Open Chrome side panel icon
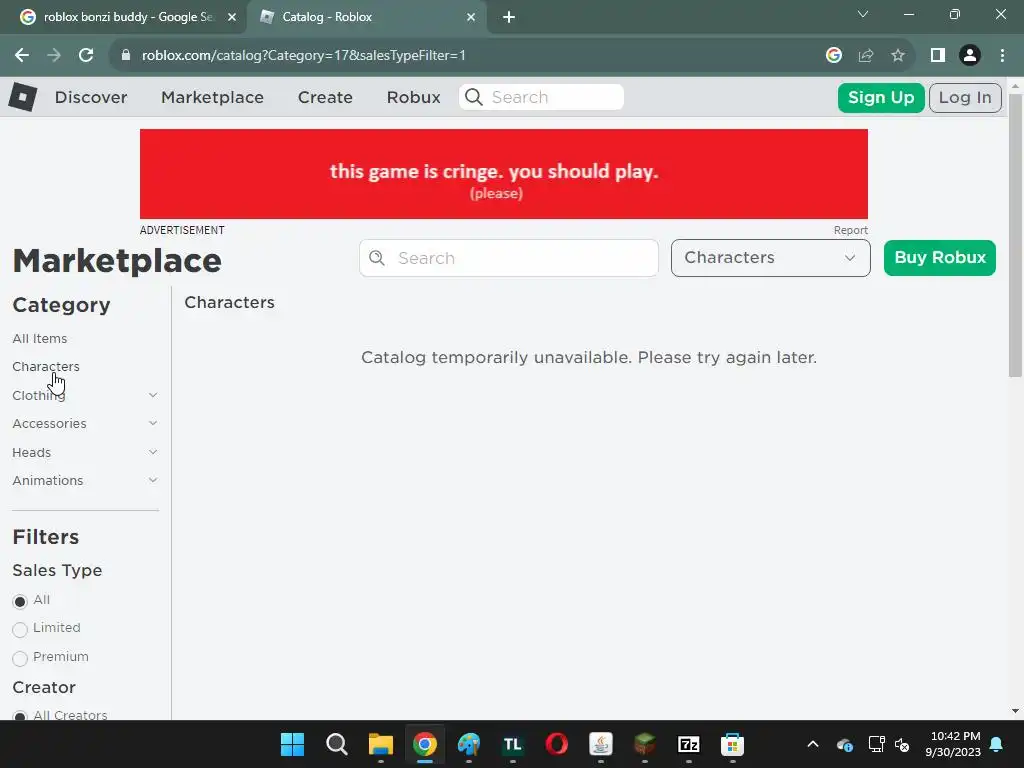Screen dimensions: 1024x768 tap(938, 56)
